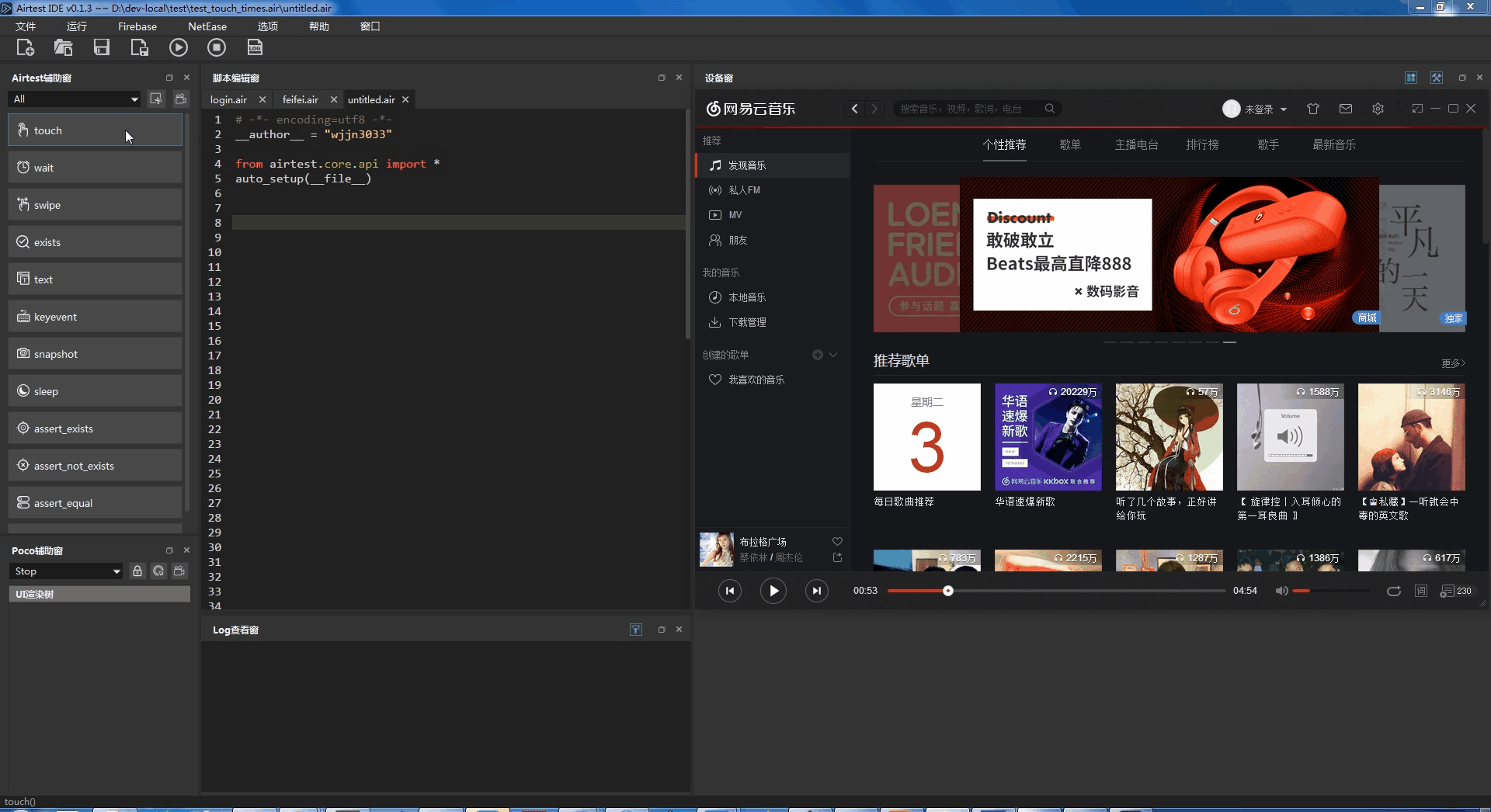Select the swipe command
The width and height of the screenshot is (1491, 812).
tap(96, 204)
